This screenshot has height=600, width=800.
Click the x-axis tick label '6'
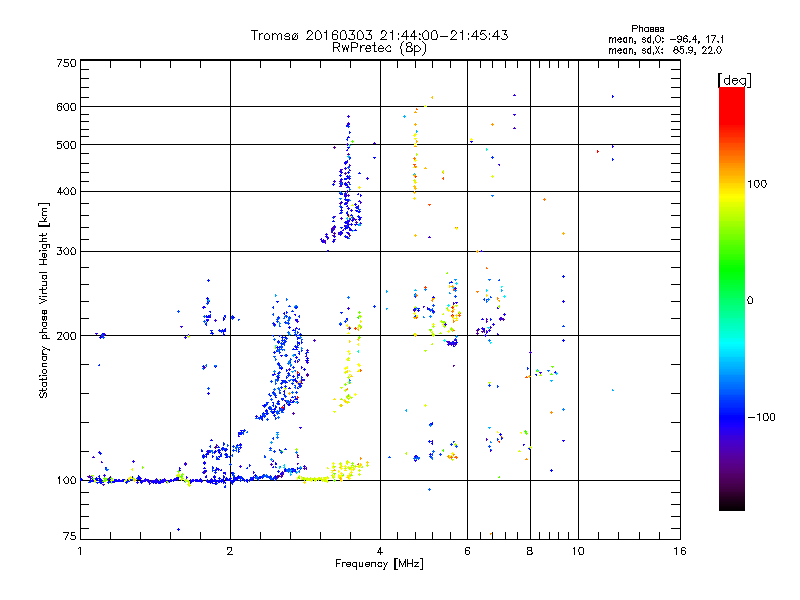tap(467, 551)
